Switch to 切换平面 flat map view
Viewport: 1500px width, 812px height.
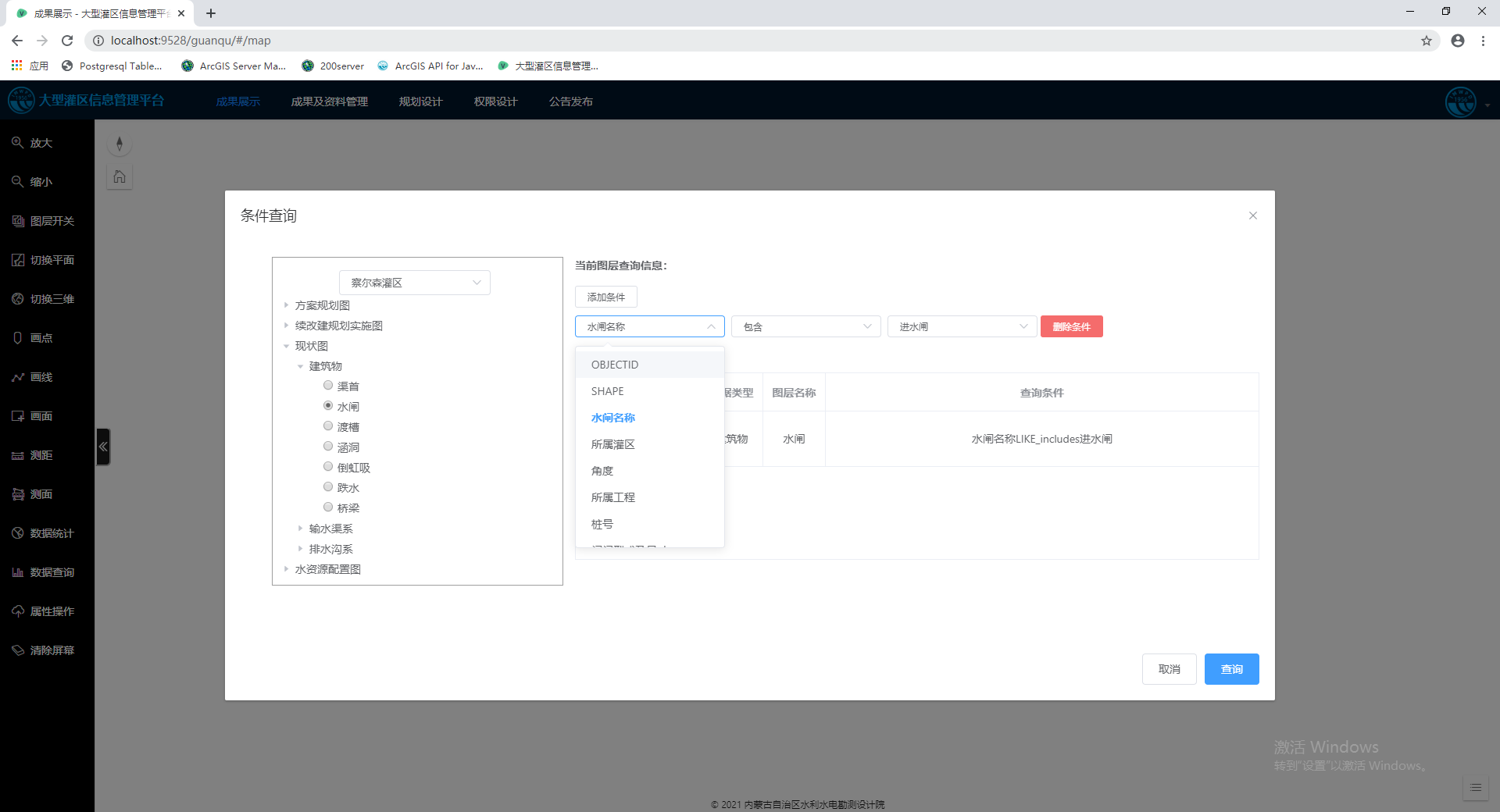tap(43, 260)
